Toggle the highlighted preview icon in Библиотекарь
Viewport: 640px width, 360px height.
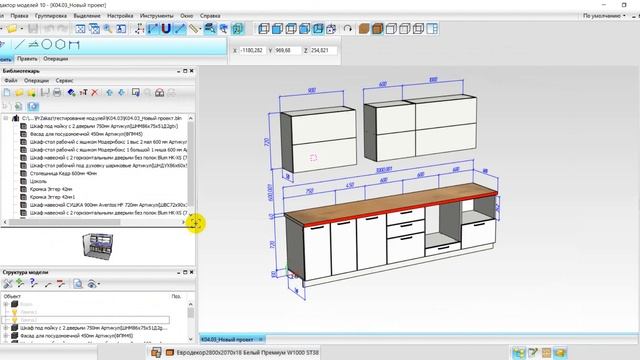click(33, 107)
